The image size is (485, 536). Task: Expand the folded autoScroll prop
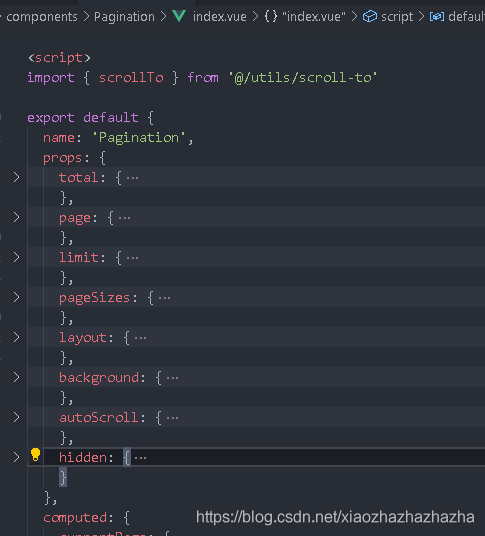[16, 417]
